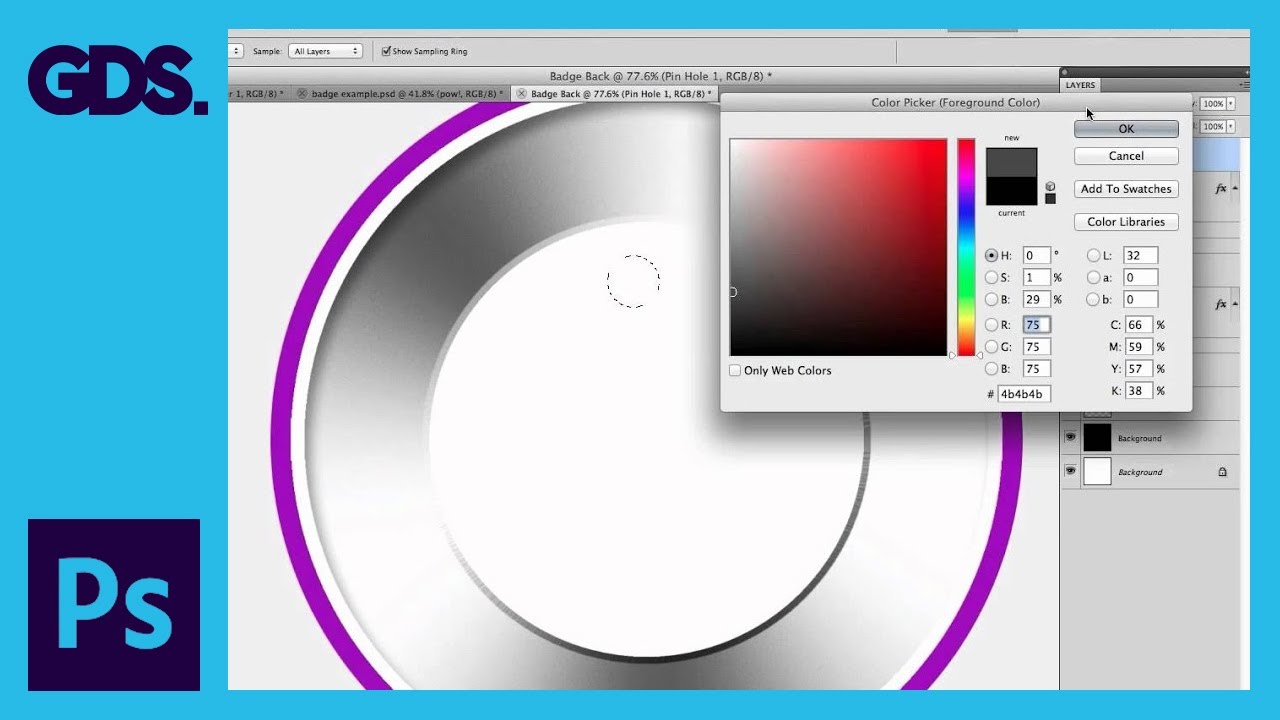The image size is (1280, 720).
Task: Click the M magenta value field
Action: click(1139, 347)
